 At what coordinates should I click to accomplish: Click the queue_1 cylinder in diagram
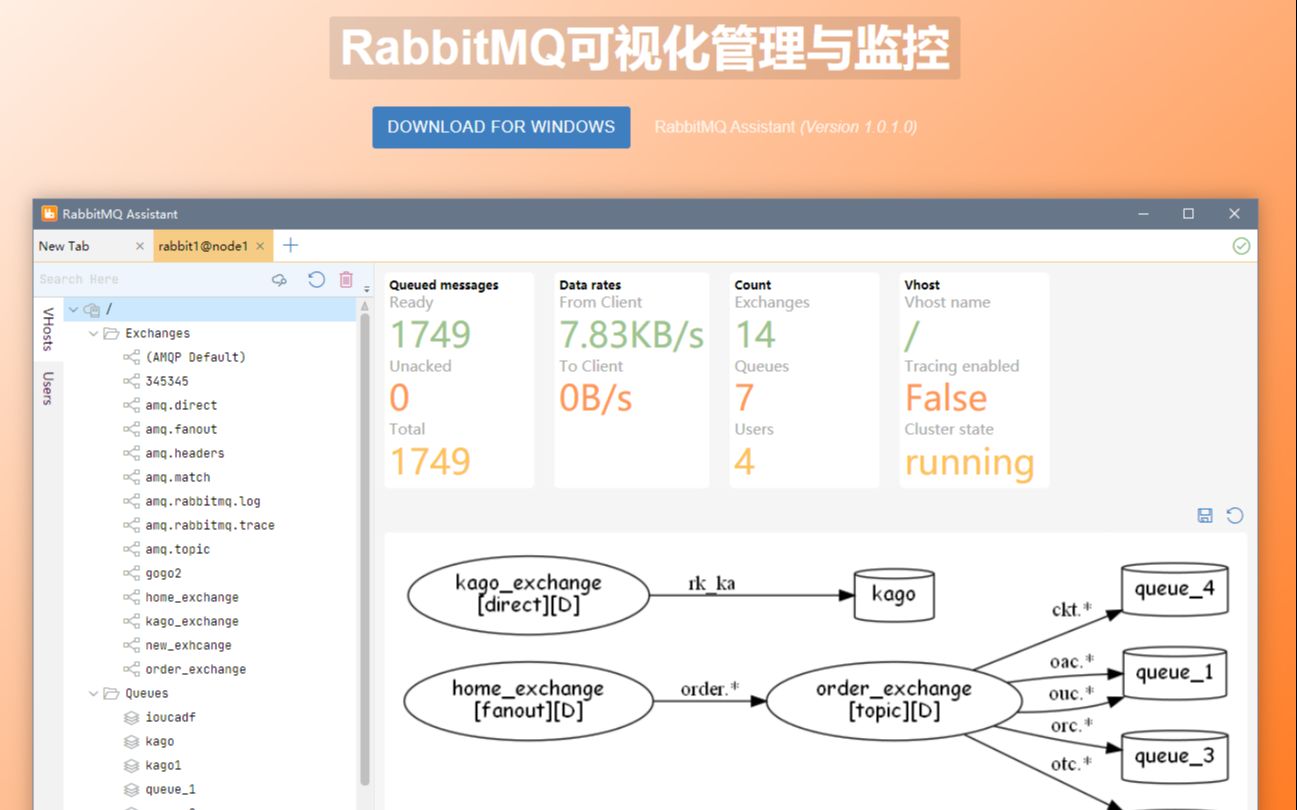[x=1174, y=672]
